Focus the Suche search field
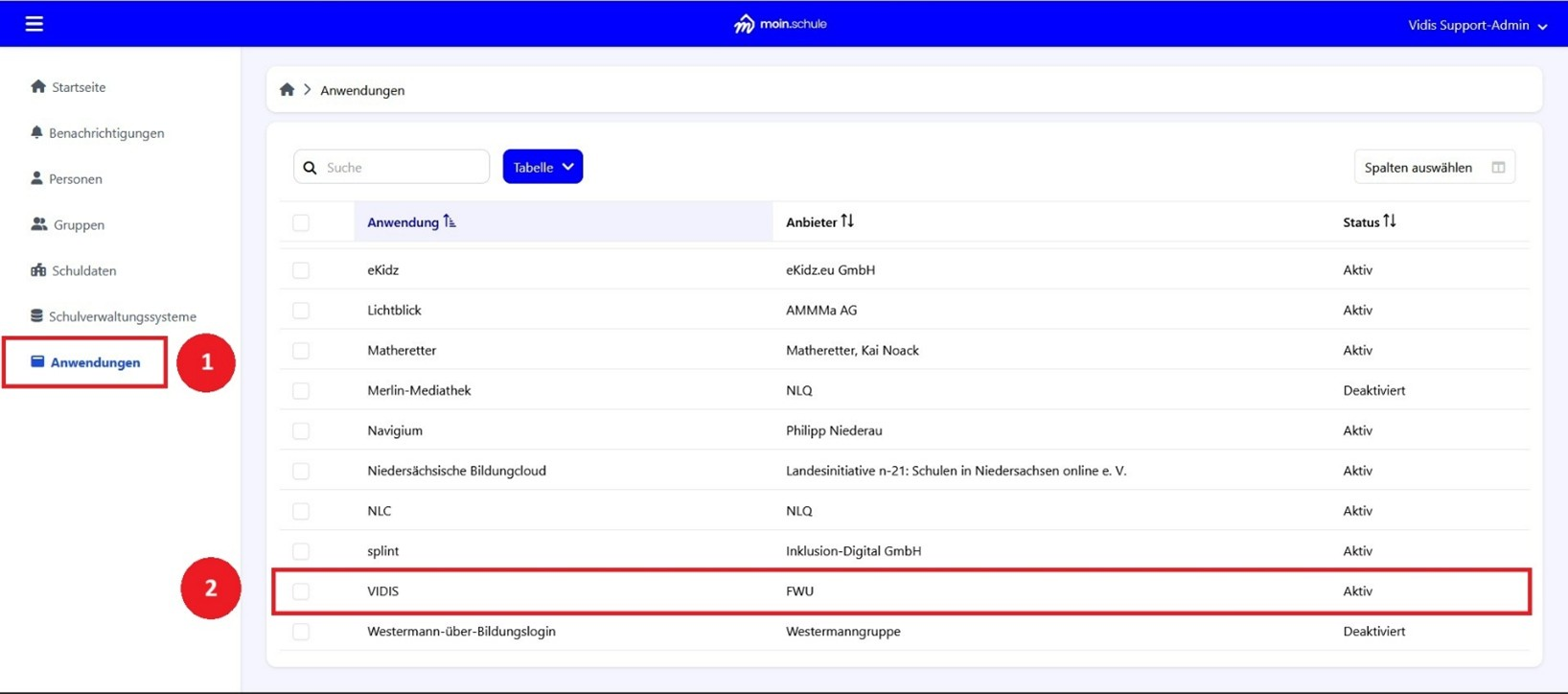This screenshot has width=1568, height=694. tap(403, 167)
